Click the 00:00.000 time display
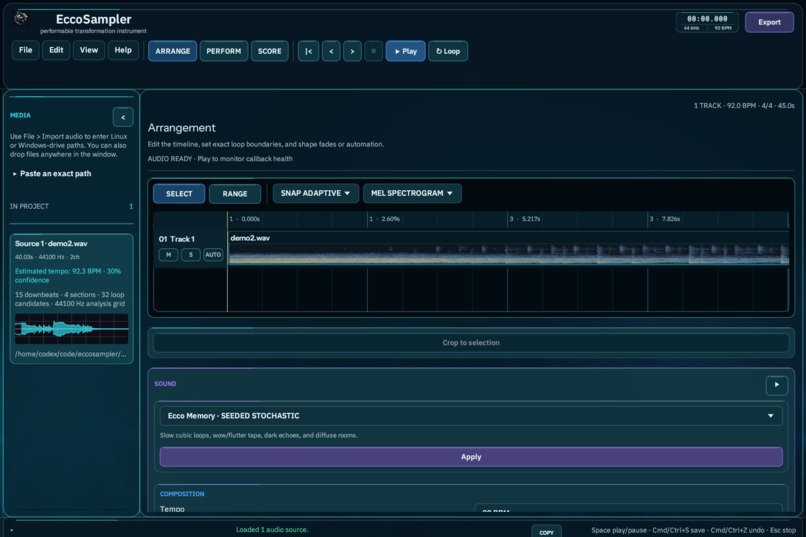806x537 pixels. [x=707, y=19]
